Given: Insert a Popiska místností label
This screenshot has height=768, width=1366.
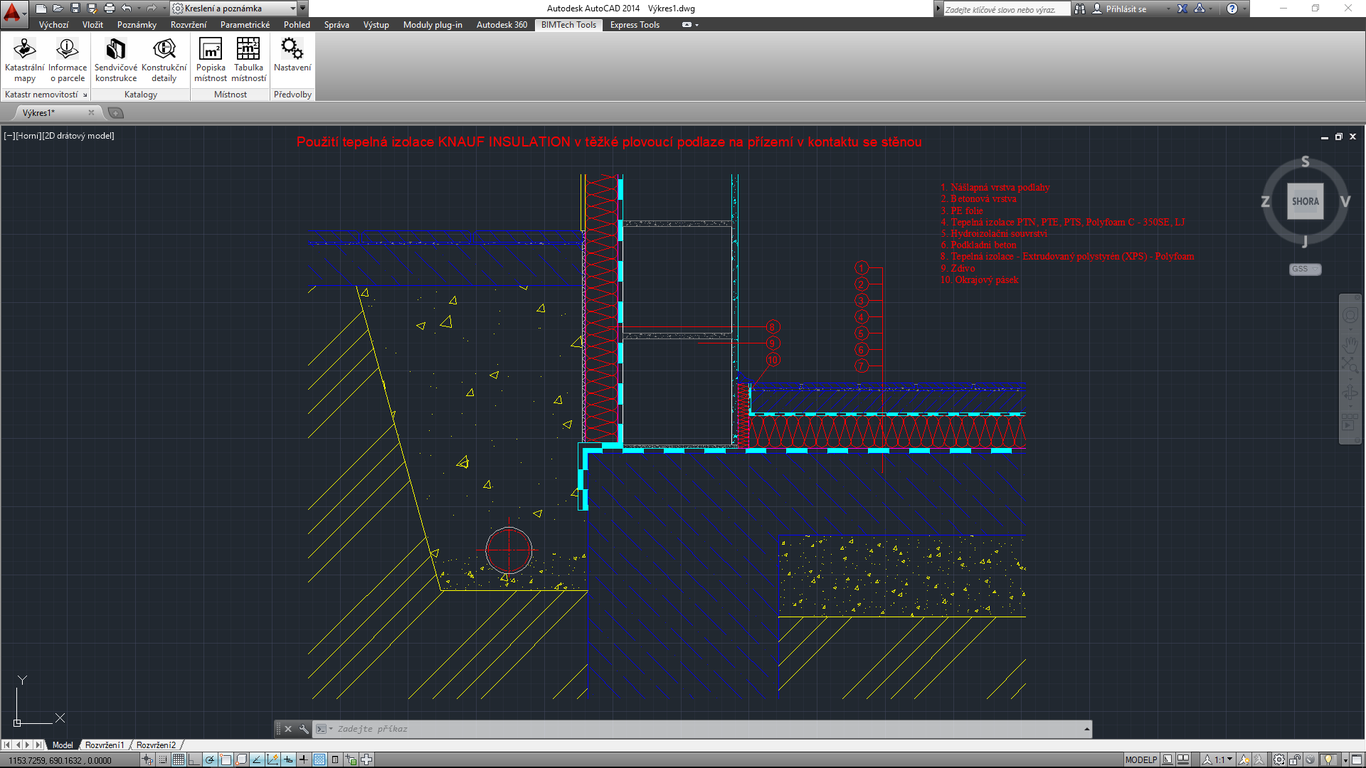Looking at the screenshot, I should [210, 59].
